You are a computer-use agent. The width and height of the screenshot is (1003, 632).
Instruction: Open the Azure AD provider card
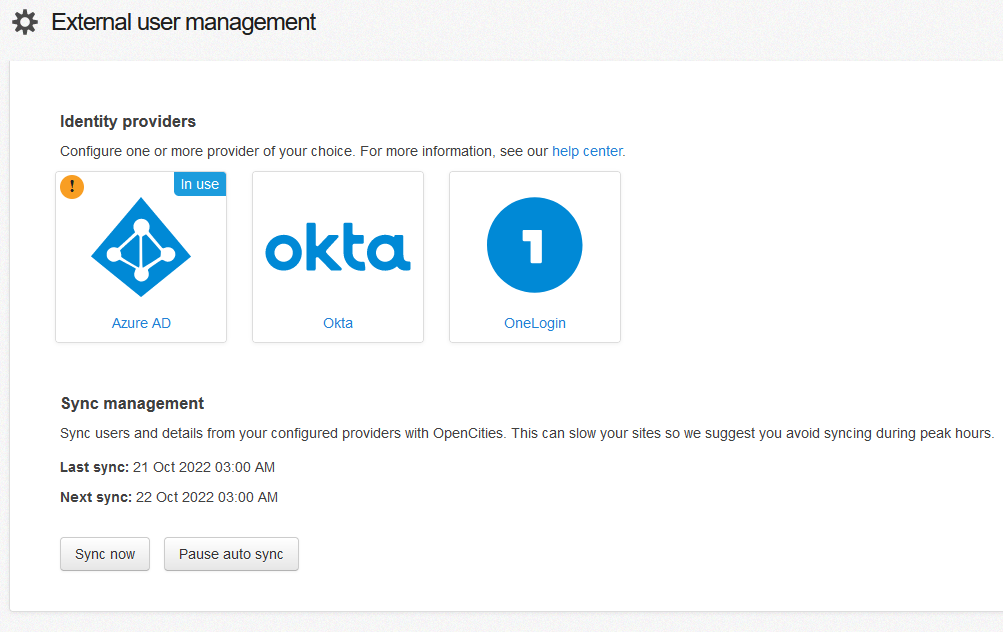140,257
